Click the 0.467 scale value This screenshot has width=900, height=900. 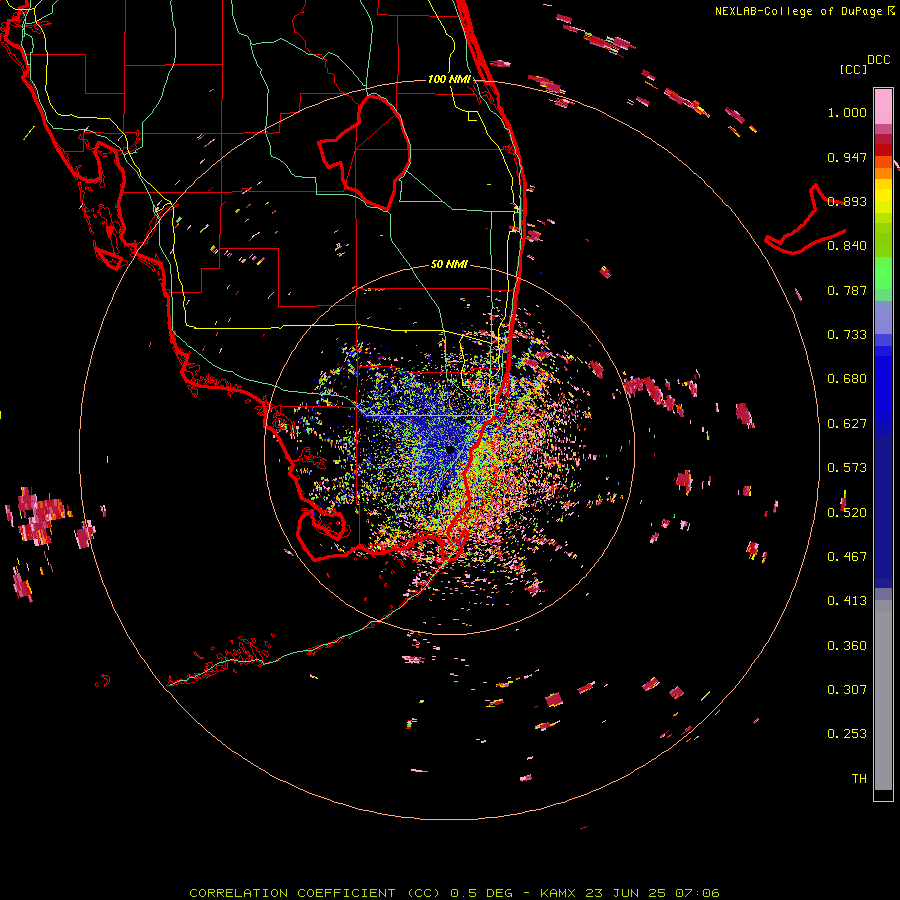coord(847,557)
